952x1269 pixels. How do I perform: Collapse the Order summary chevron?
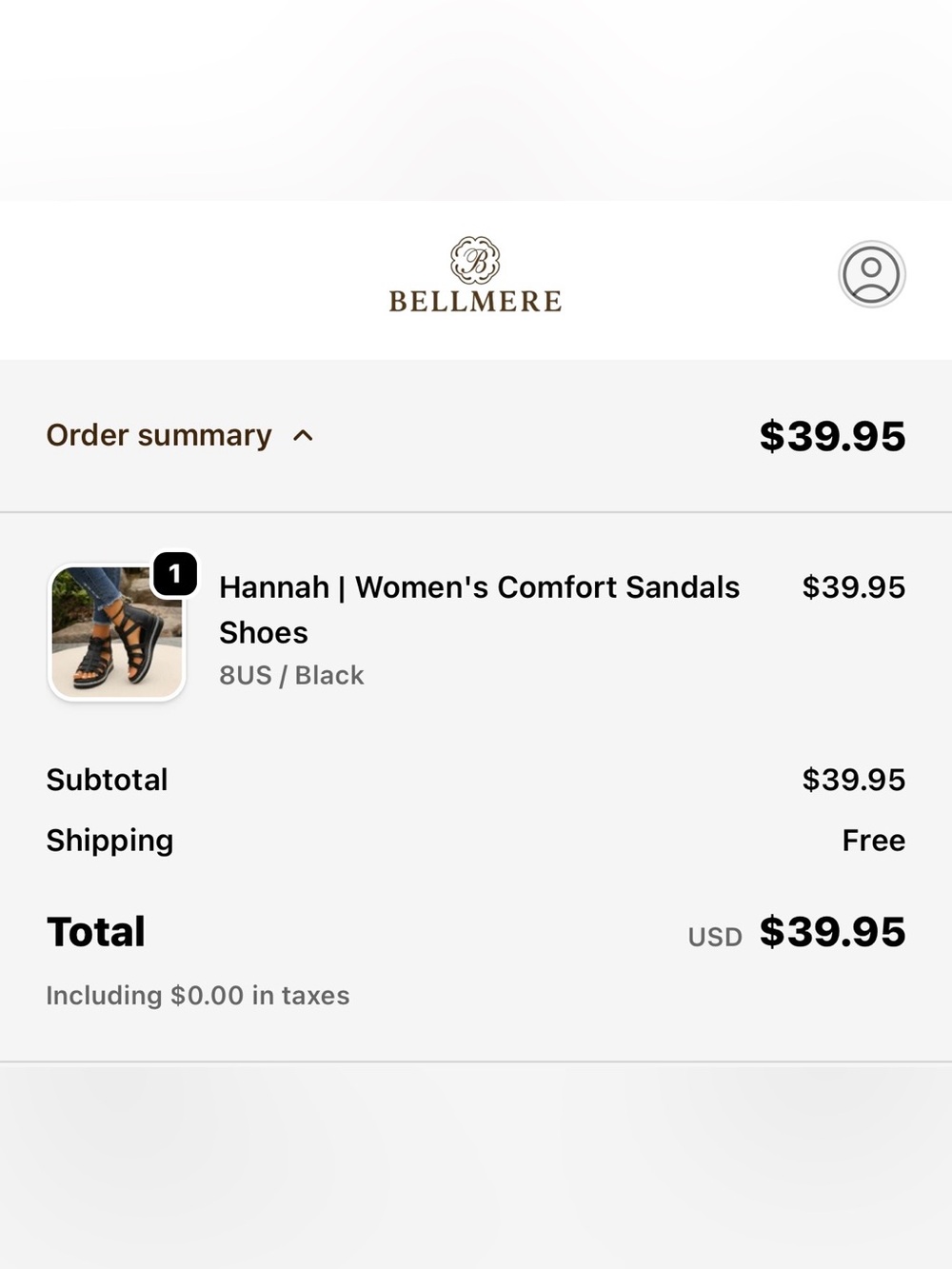pos(303,436)
